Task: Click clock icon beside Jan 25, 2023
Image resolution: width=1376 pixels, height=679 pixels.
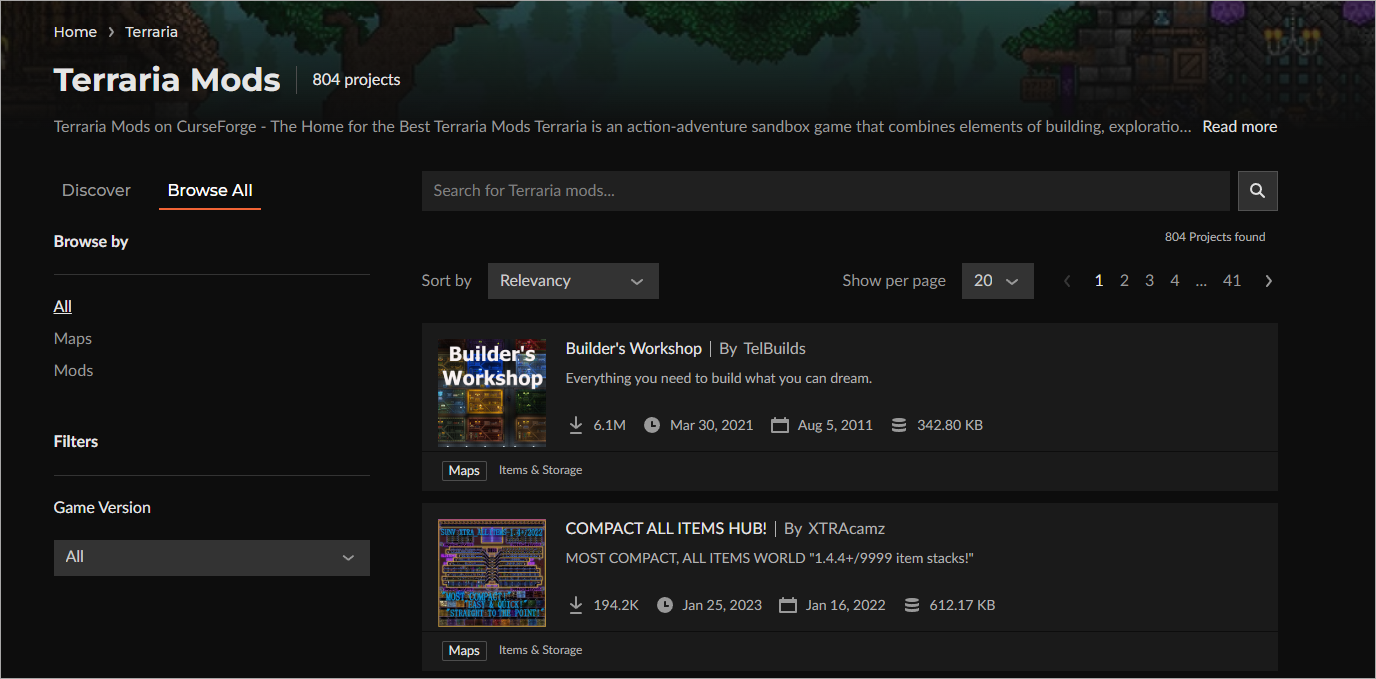Action: (665, 605)
